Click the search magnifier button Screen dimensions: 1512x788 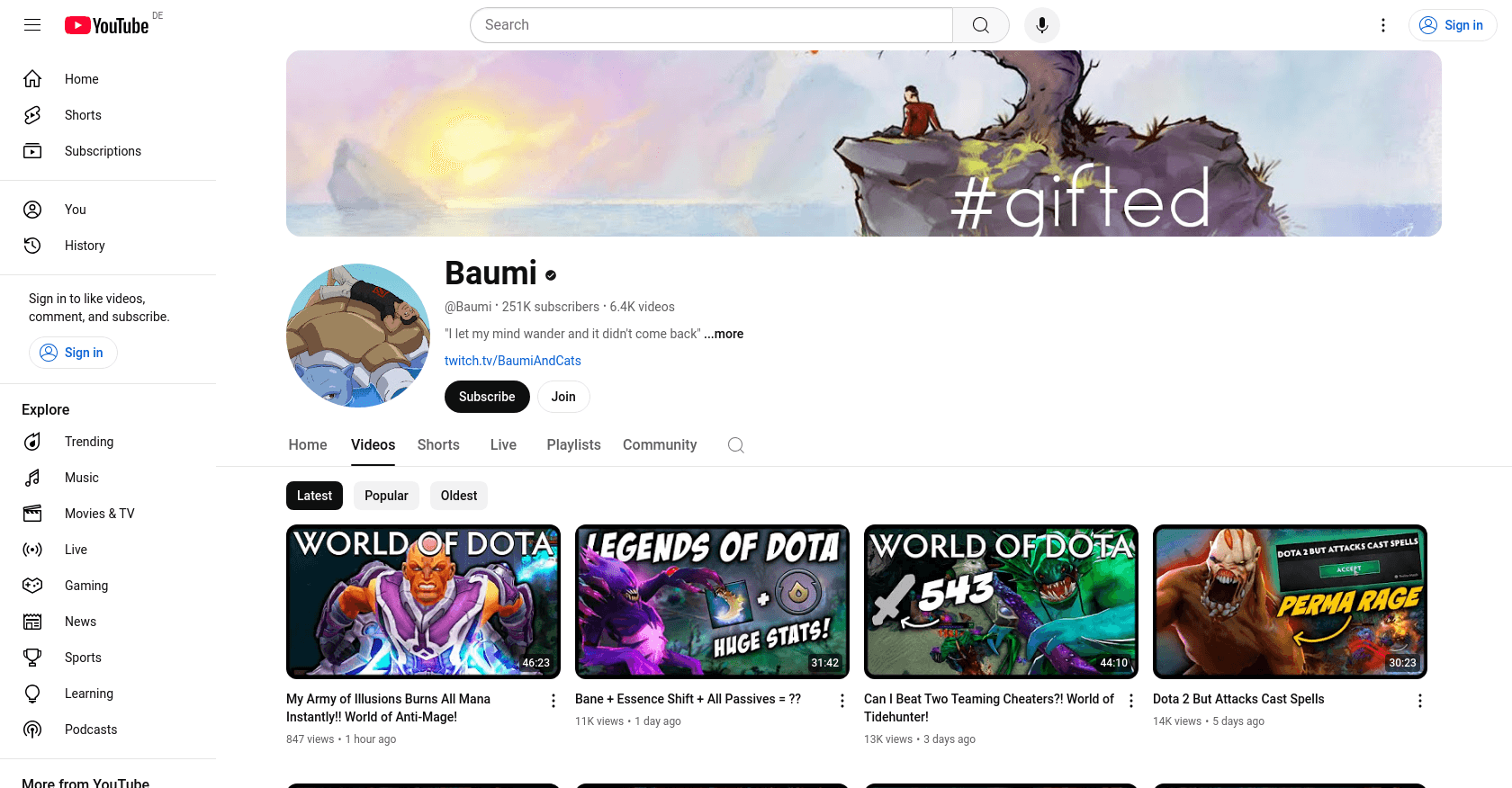(981, 25)
